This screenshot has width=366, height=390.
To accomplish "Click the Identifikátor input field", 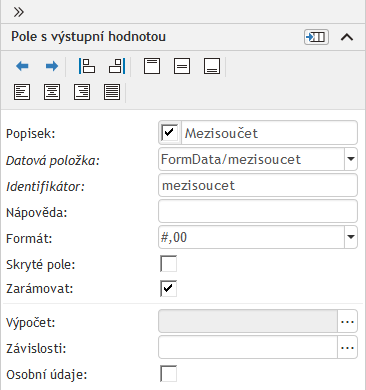I will (258, 185).
